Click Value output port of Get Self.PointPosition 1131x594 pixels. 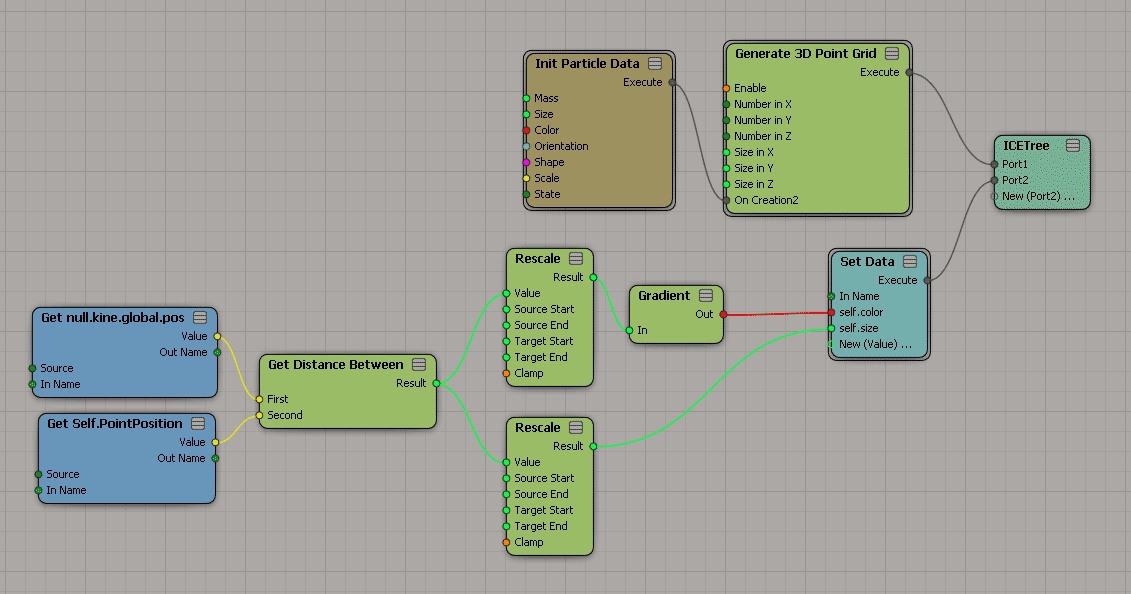(x=215, y=443)
